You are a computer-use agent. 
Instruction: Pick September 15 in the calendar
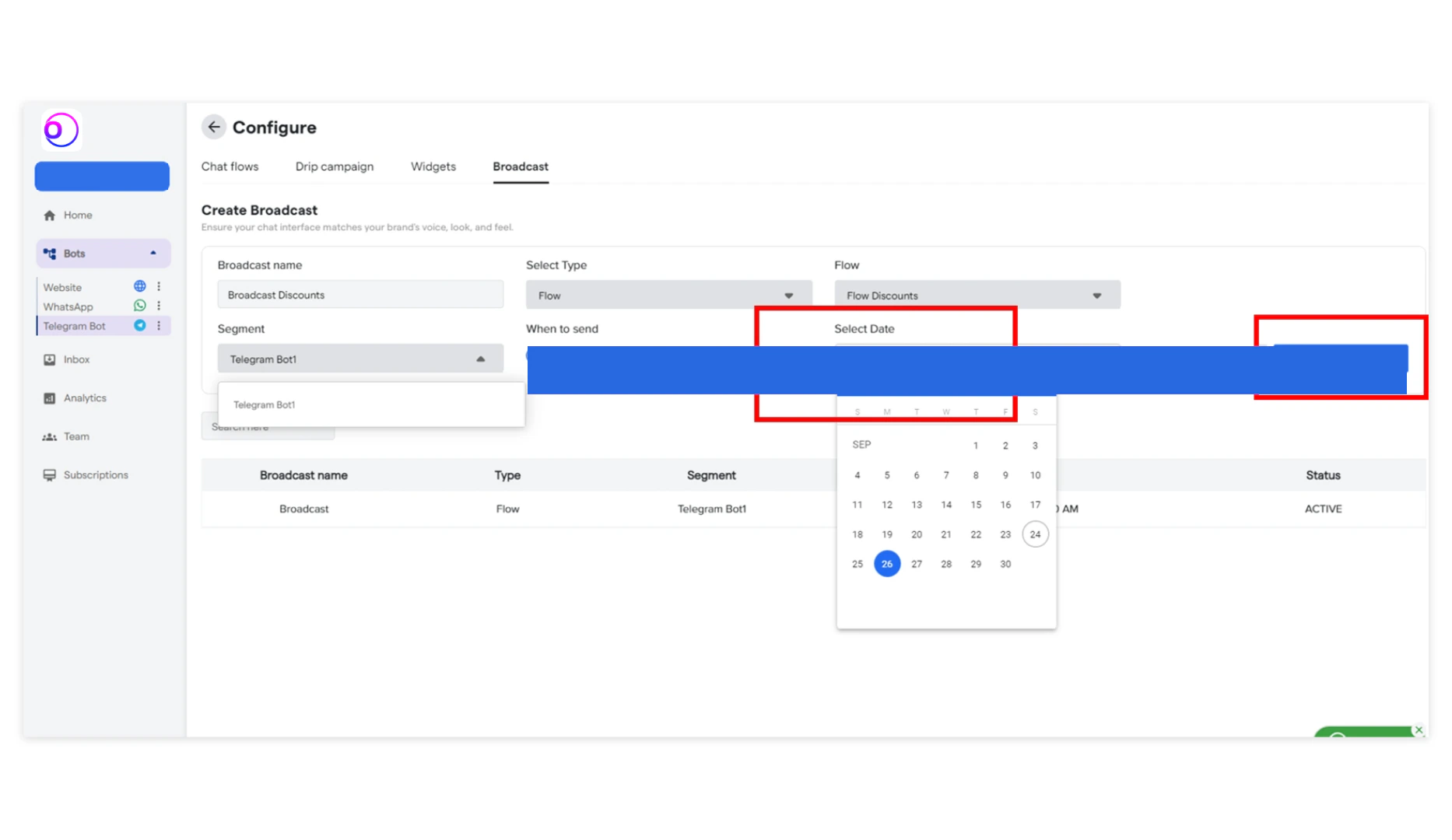(x=976, y=505)
